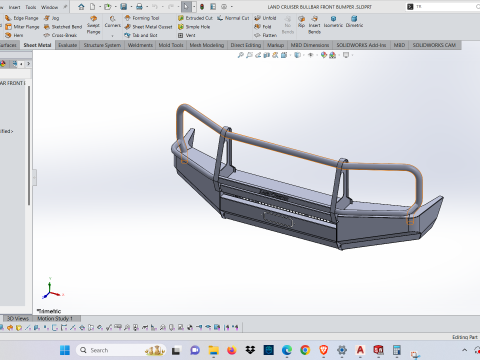Open Options gear in top toolbar
The image size is (480, 360).
(x=224, y=7)
